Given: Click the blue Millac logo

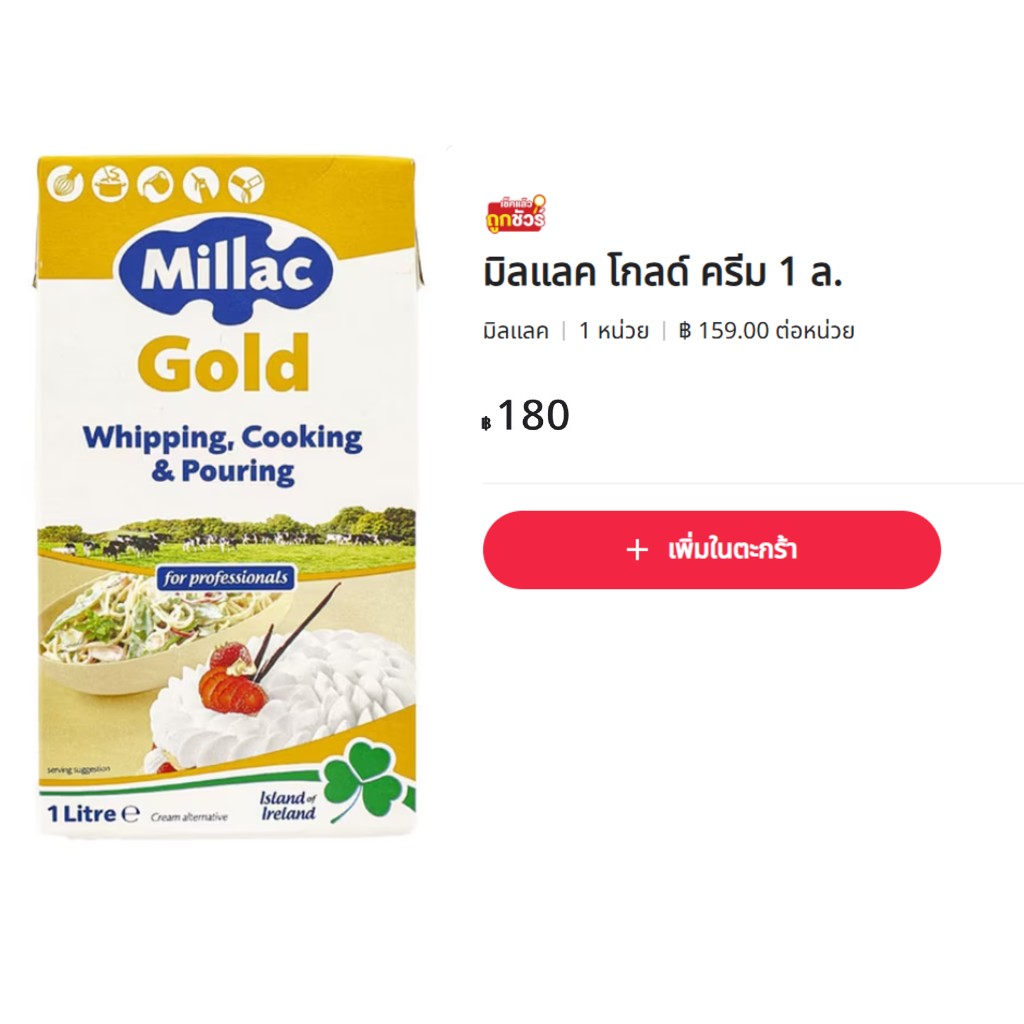Looking at the screenshot, I should (x=223, y=270).
